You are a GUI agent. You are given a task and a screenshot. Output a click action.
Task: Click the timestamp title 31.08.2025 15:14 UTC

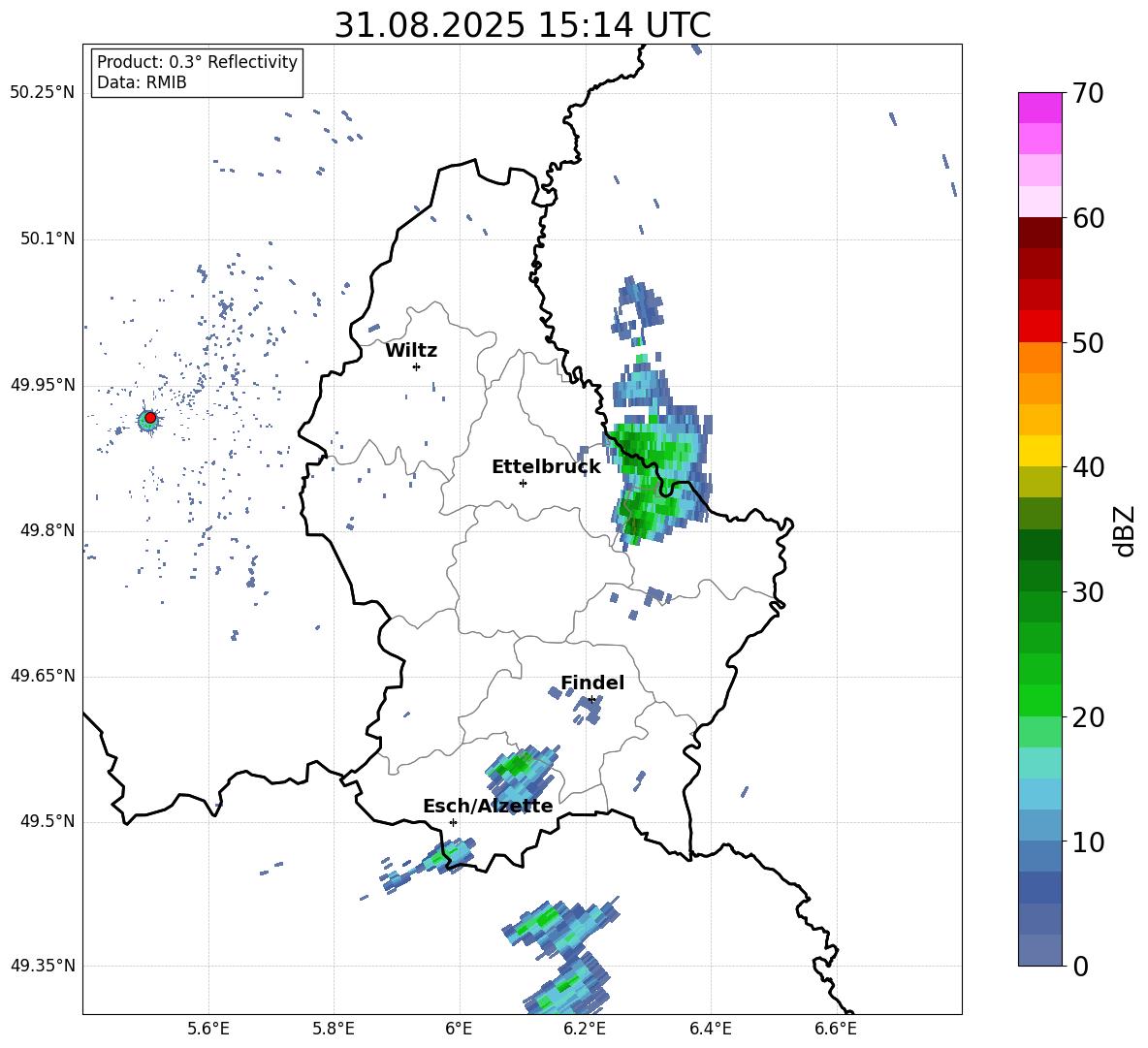523,25
